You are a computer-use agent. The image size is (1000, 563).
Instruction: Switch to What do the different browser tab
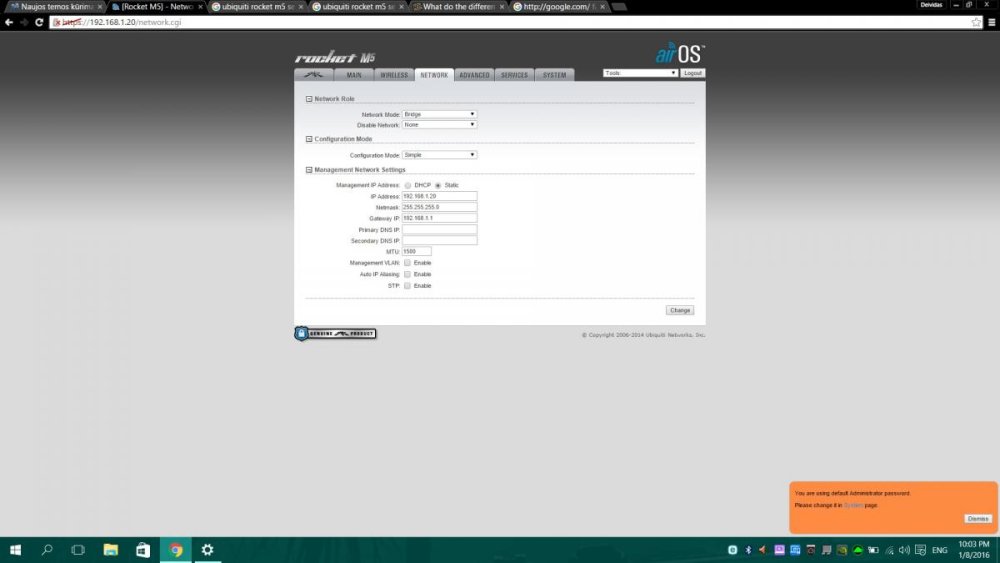tap(459, 6)
